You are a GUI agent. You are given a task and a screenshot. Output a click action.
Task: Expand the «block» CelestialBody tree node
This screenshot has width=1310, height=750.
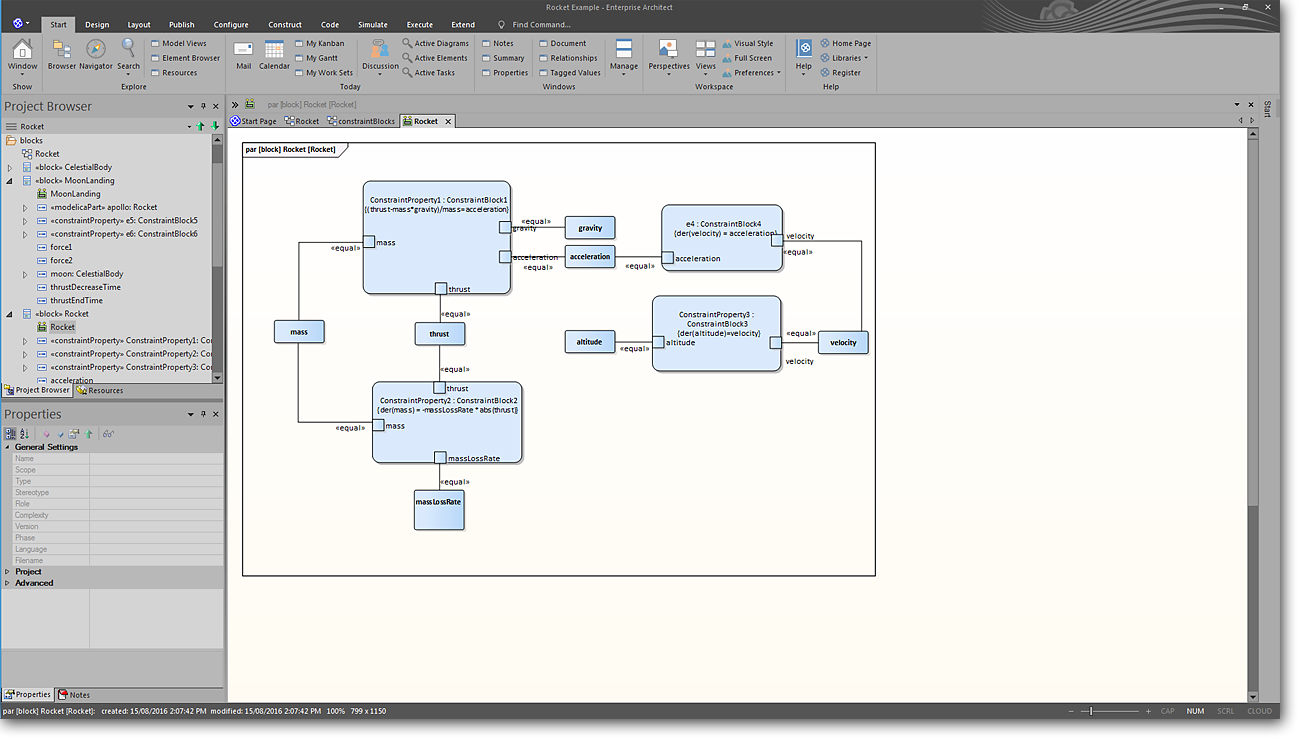(x=10, y=168)
